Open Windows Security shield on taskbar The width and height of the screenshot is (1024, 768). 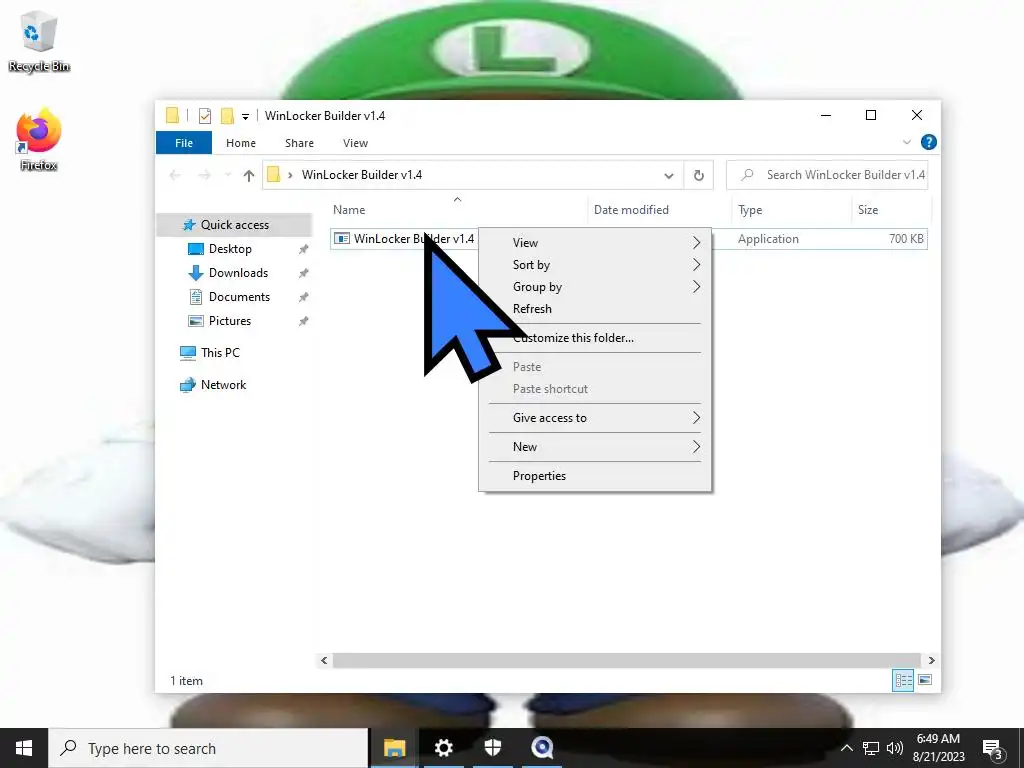[493, 748]
